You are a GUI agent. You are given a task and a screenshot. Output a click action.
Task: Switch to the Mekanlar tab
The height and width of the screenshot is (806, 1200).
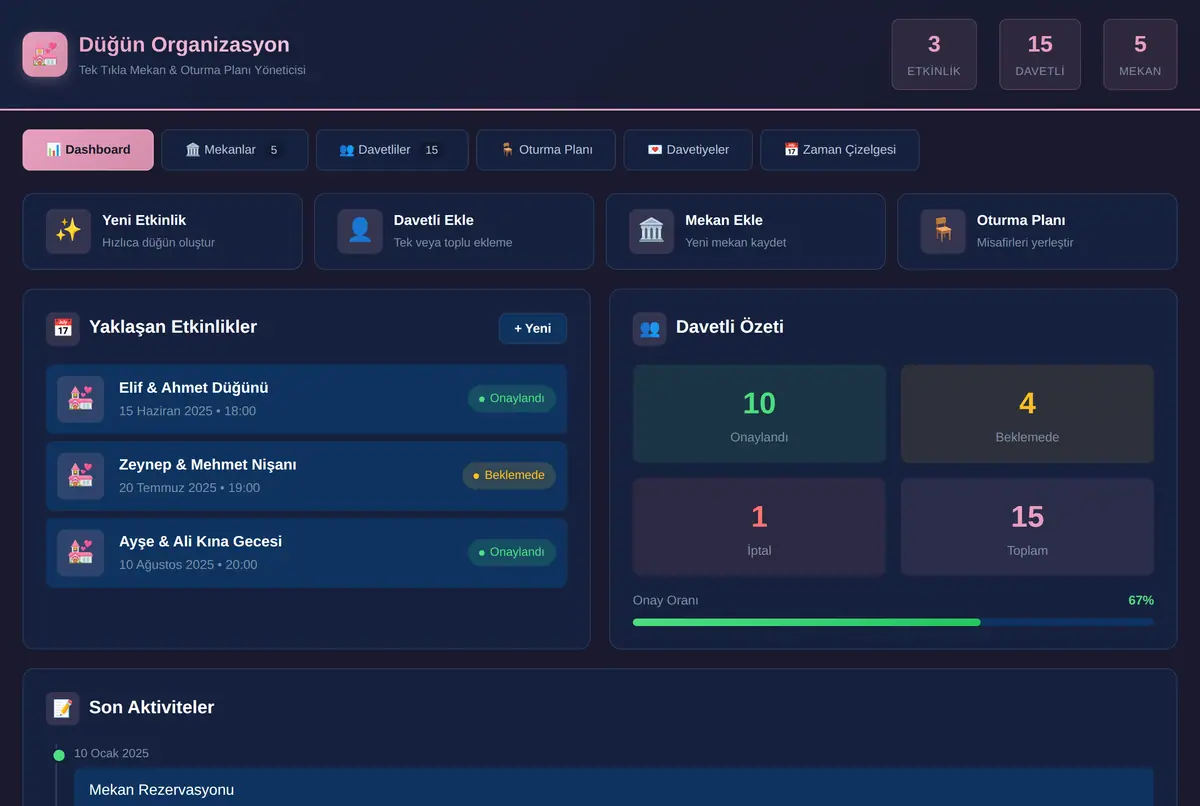tap(234, 150)
